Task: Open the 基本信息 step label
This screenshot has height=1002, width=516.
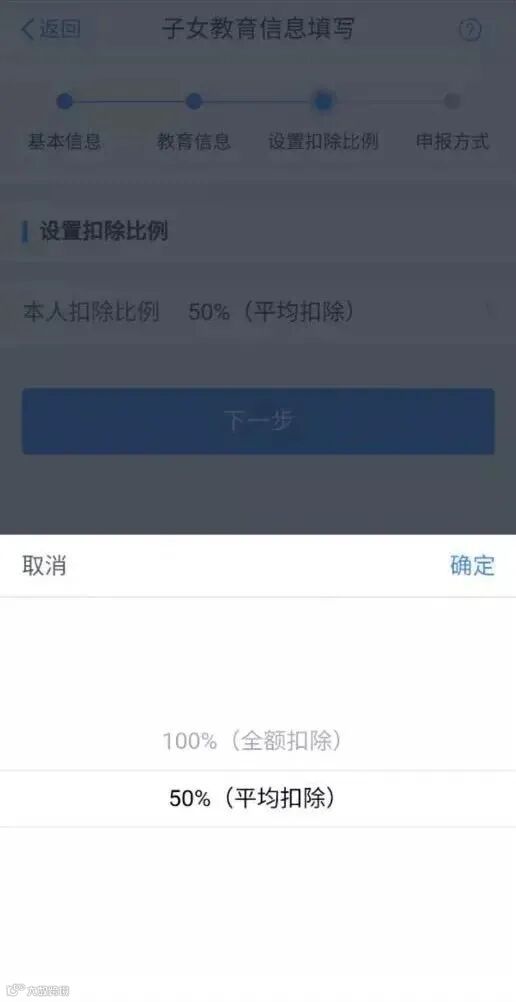Action: (x=65, y=141)
